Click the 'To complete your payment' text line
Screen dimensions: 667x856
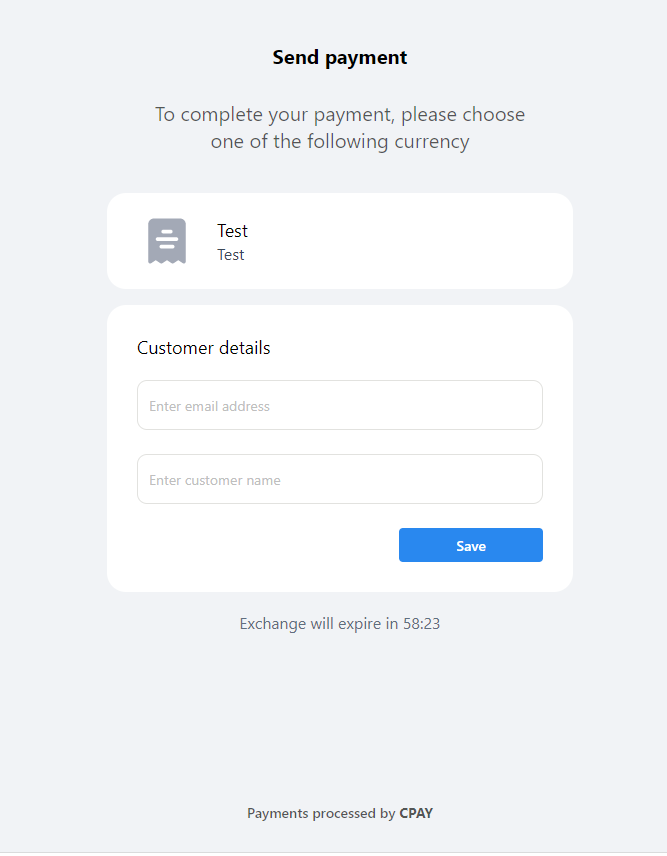(340, 115)
